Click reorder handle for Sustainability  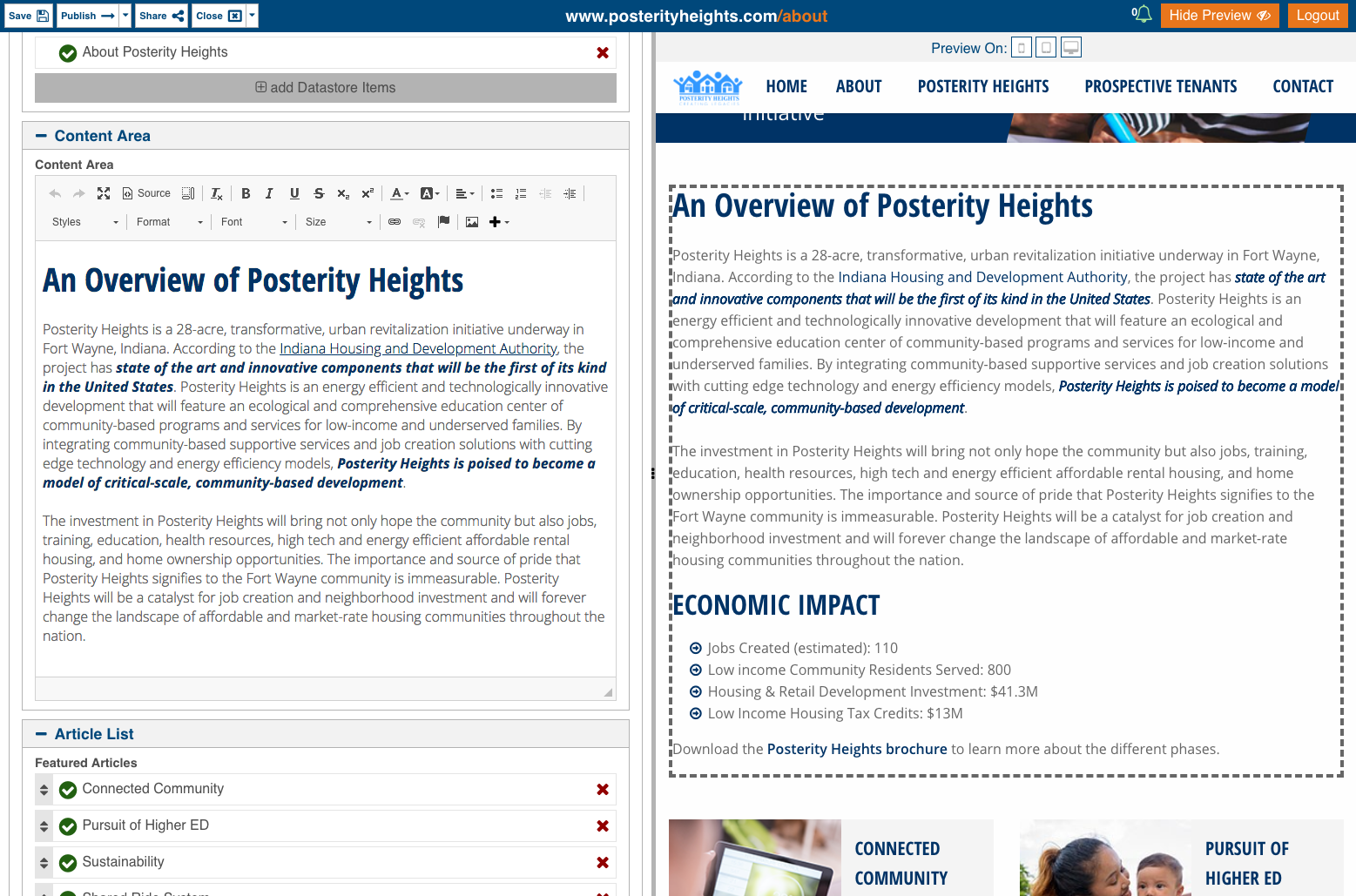point(44,863)
